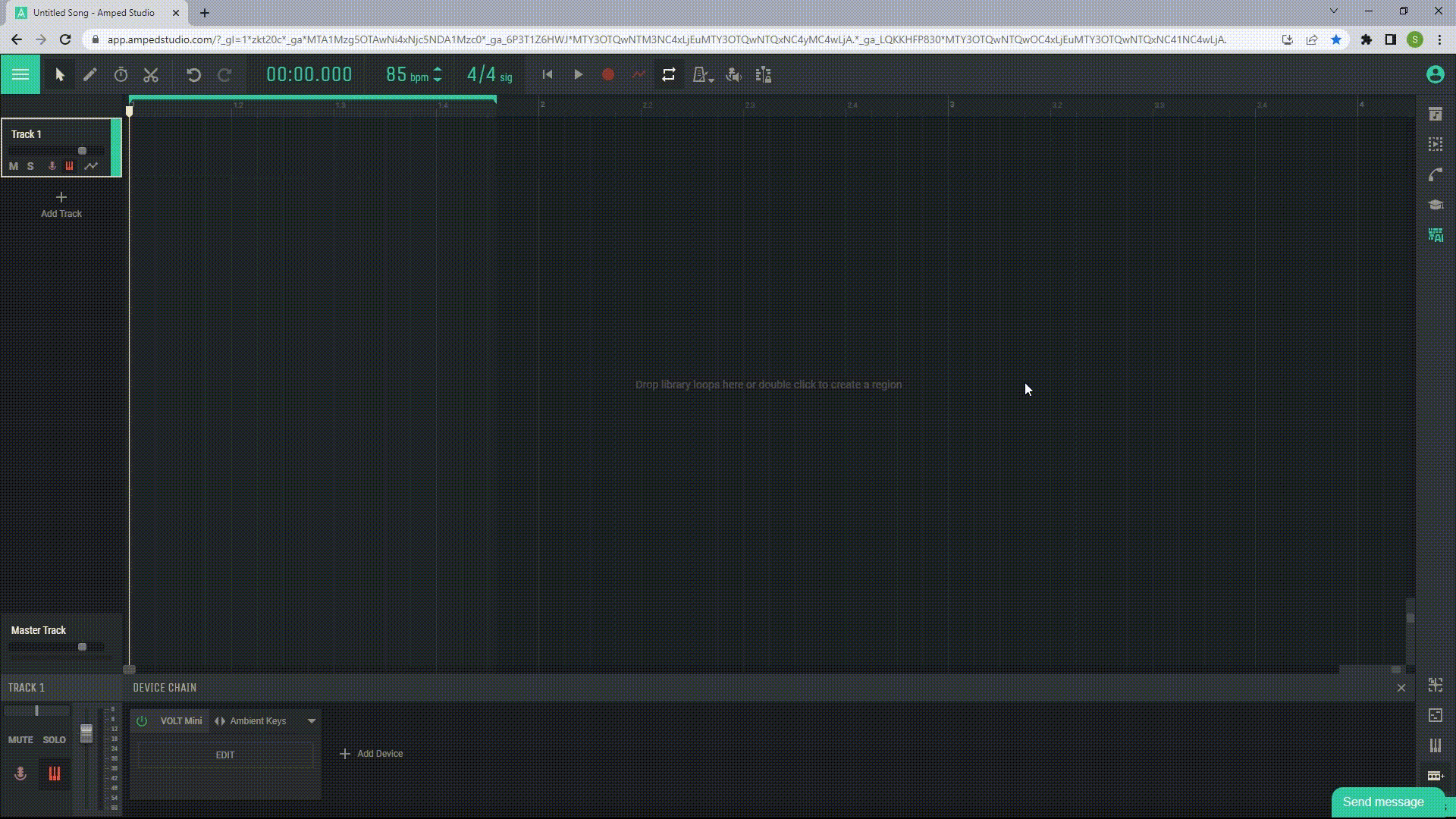Enable the VOLT Mini device power
This screenshot has height=819, width=1456.
(x=141, y=721)
